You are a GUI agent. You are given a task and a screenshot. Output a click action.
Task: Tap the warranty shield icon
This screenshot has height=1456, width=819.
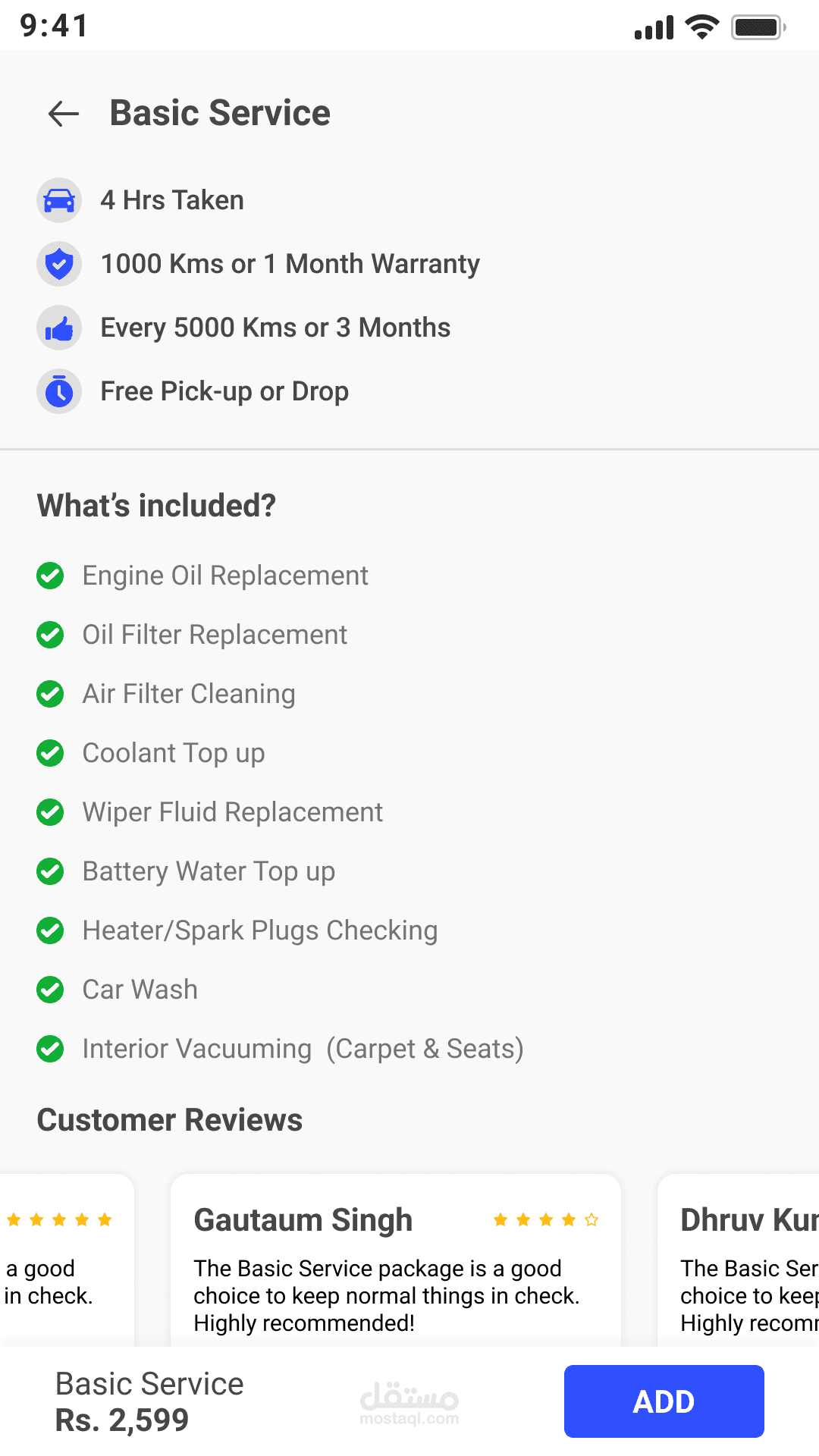[59, 264]
